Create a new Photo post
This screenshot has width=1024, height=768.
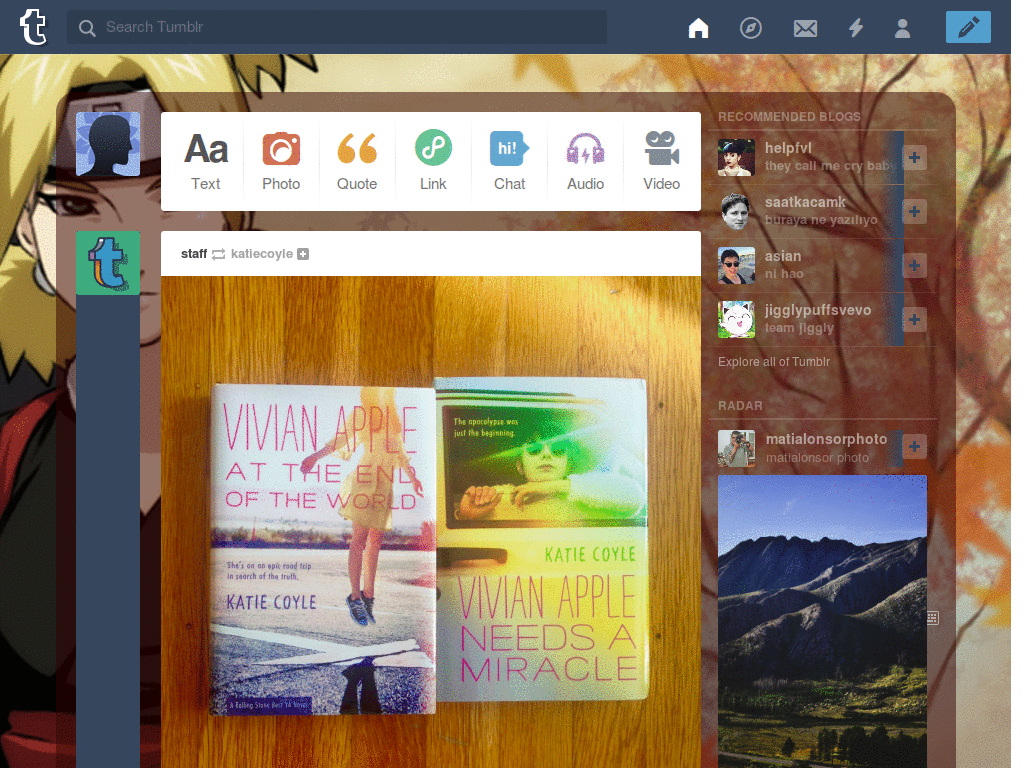click(281, 161)
